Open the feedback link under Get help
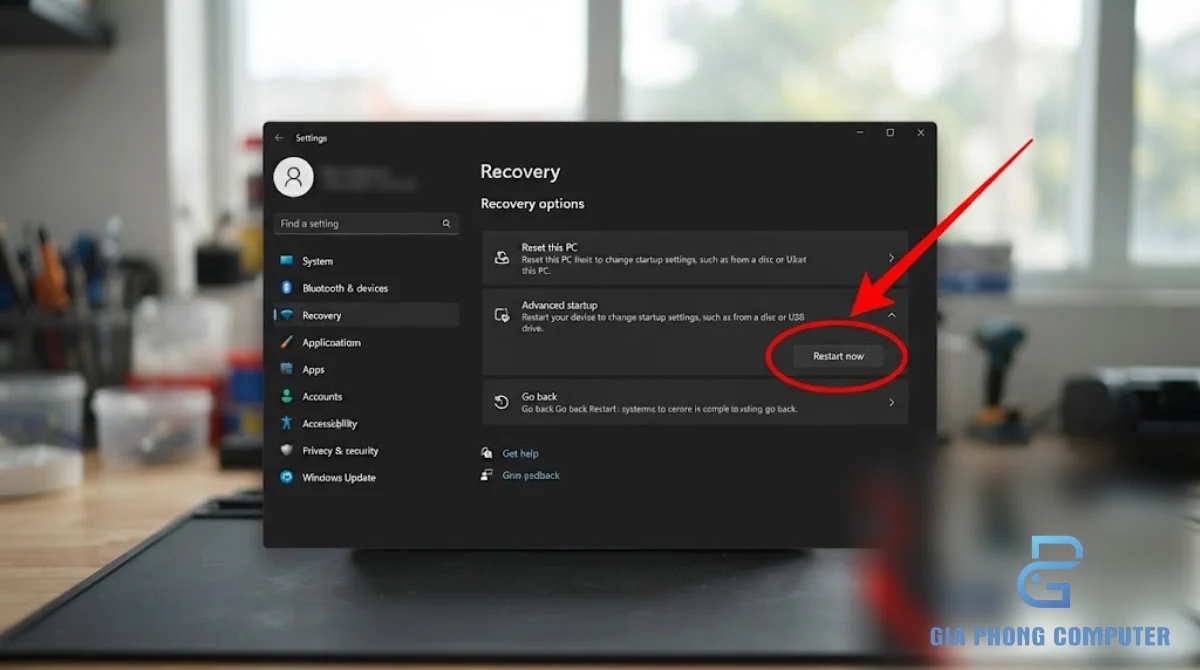The height and width of the screenshot is (670, 1200). click(531, 475)
